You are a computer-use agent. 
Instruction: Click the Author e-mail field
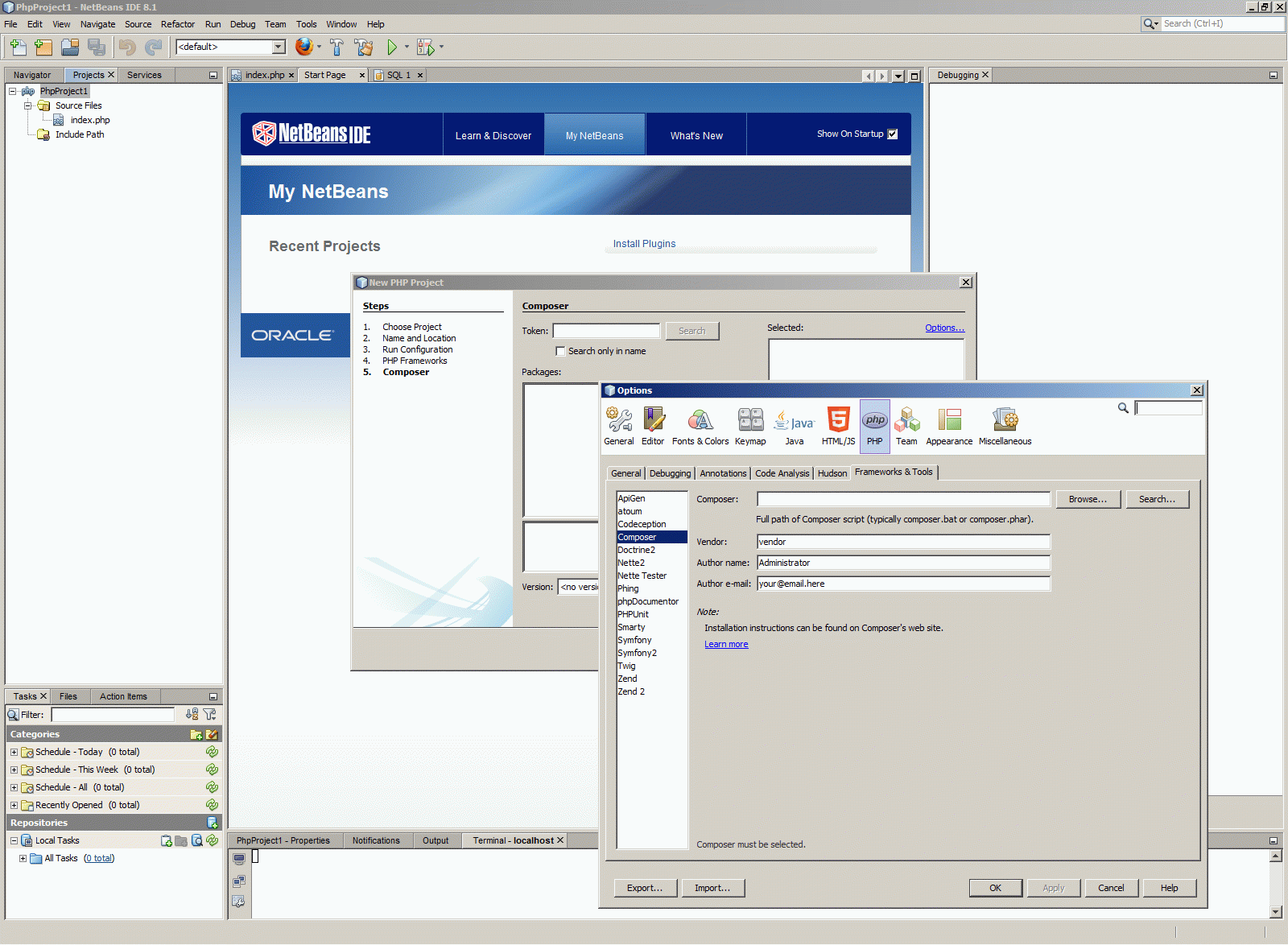click(x=903, y=584)
